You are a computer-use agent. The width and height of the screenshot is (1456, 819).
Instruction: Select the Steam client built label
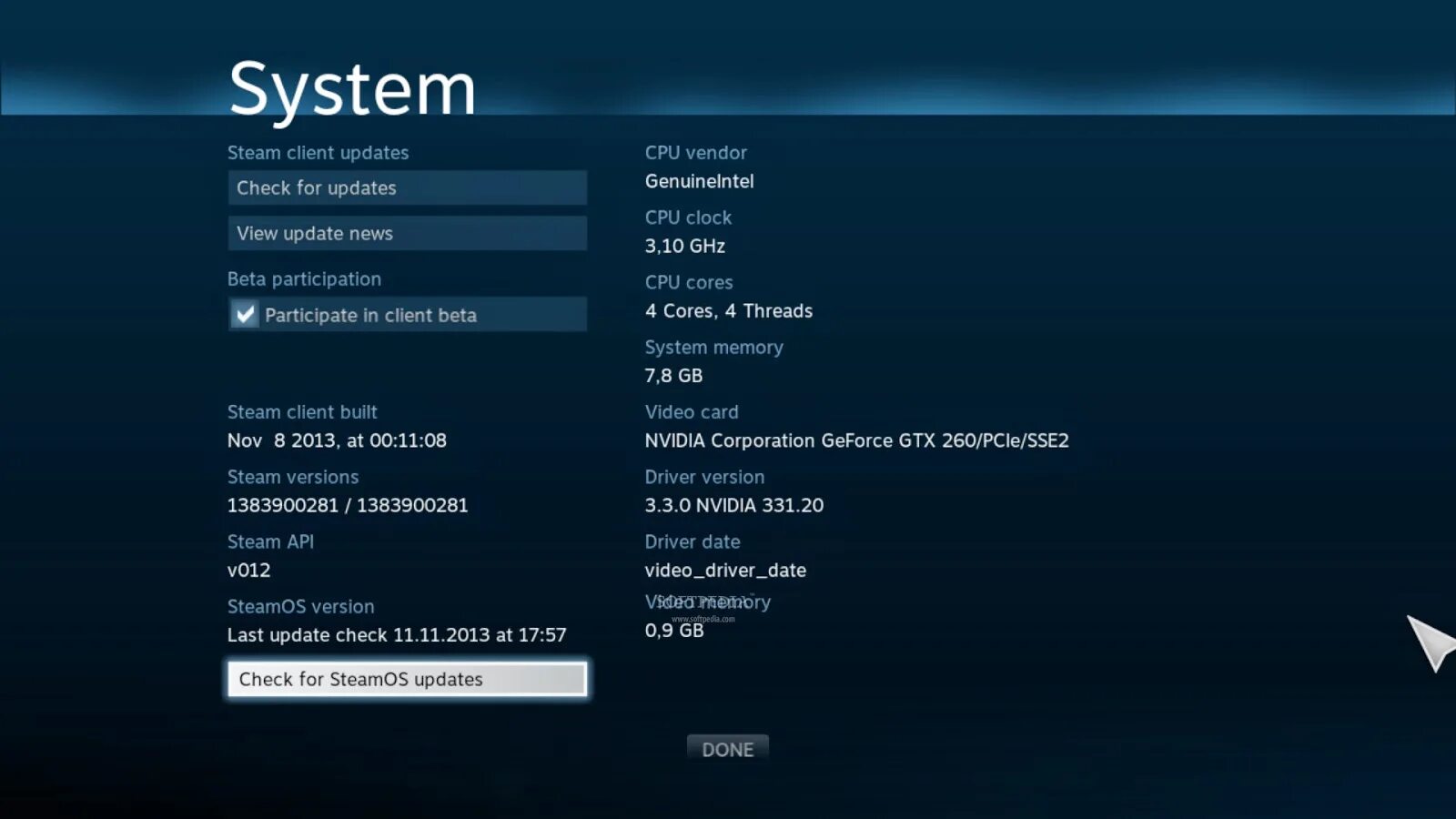[x=302, y=411]
